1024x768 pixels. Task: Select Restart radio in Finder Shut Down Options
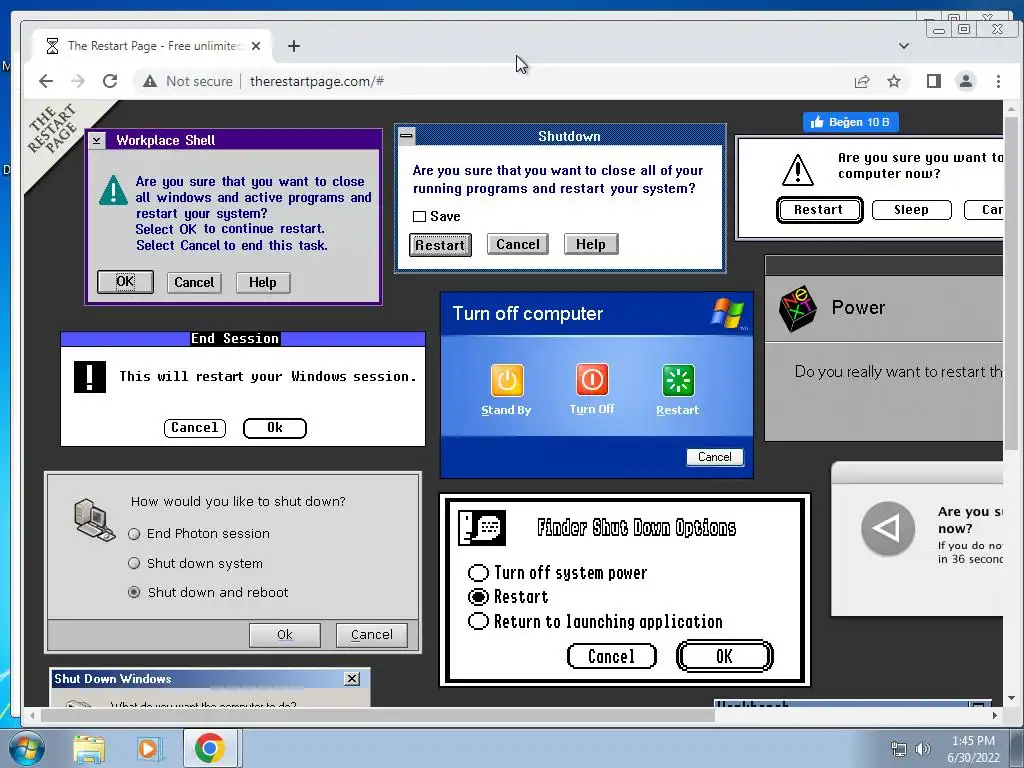click(478, 597)
